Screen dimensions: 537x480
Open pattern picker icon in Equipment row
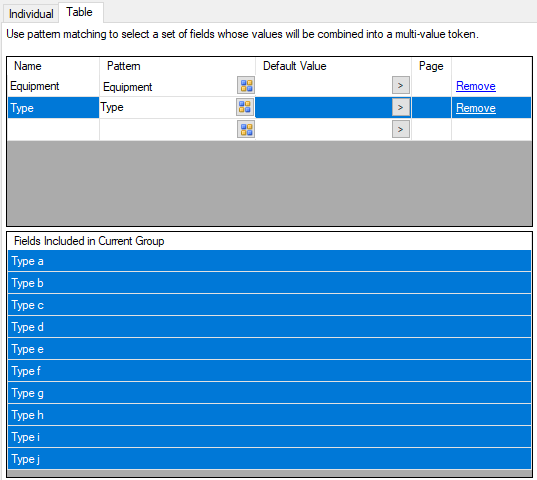click(246, 85)
